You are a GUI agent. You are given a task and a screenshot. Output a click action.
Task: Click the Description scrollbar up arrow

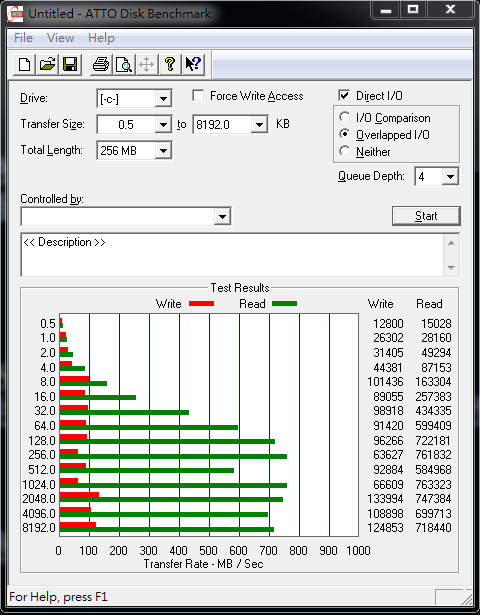tap(451, 243)
